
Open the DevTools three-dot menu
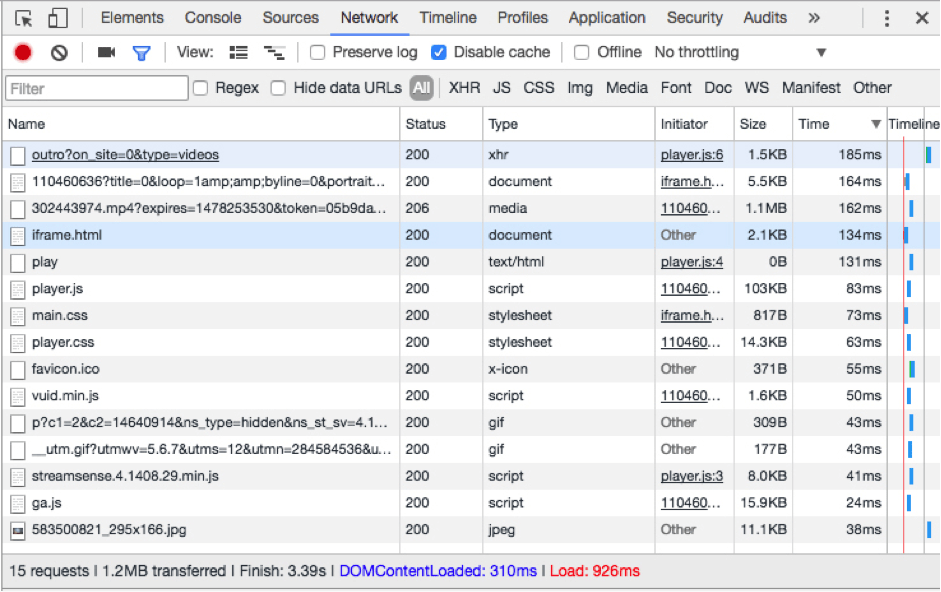886,18
